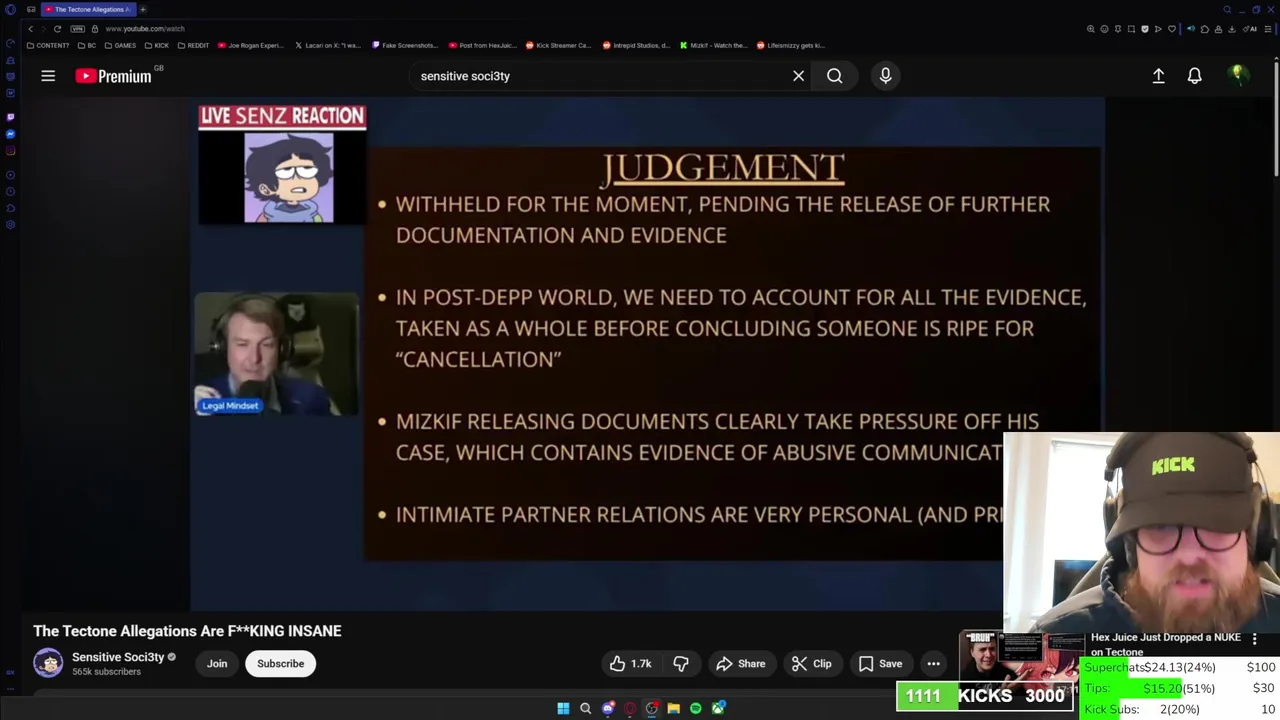Open 'Lacari on X' bookmark

[x=327, y=45]
